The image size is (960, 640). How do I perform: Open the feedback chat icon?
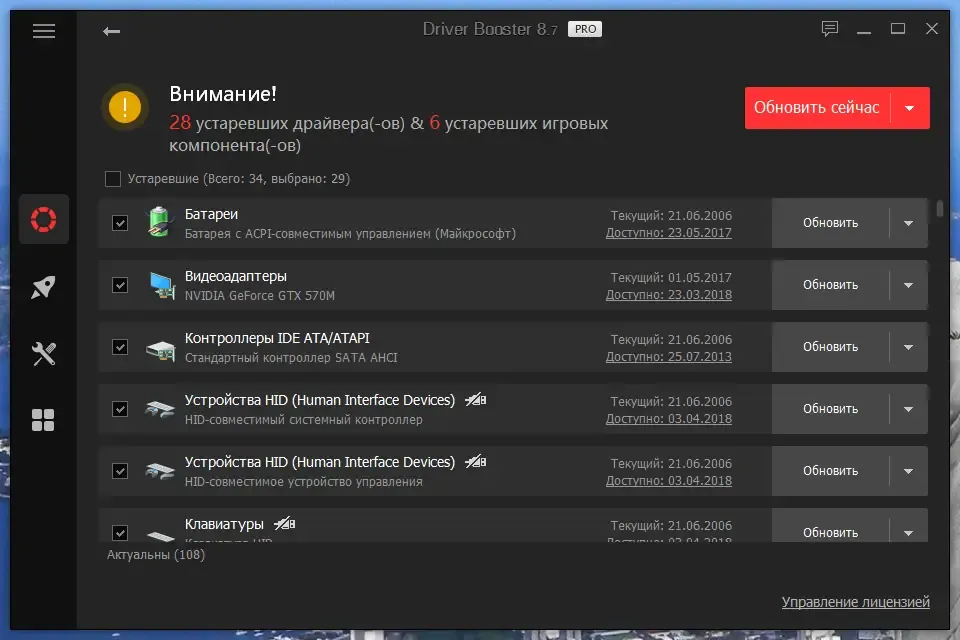pyautogui.click(x=830, y=29)
